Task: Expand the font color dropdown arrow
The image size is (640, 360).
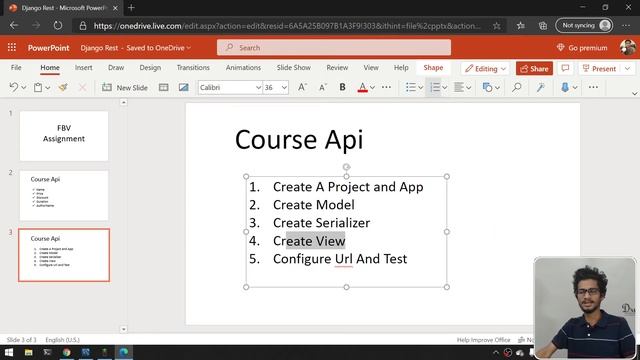Action: click(372, 88)
